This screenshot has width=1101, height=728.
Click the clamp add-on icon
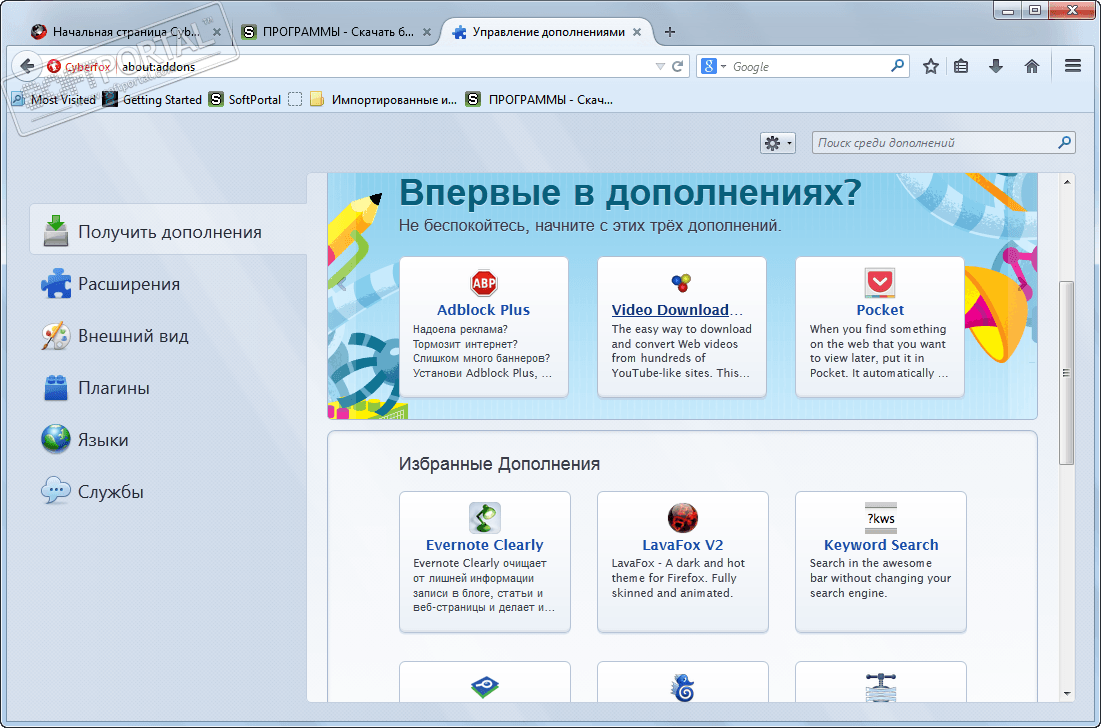[881, 687]
